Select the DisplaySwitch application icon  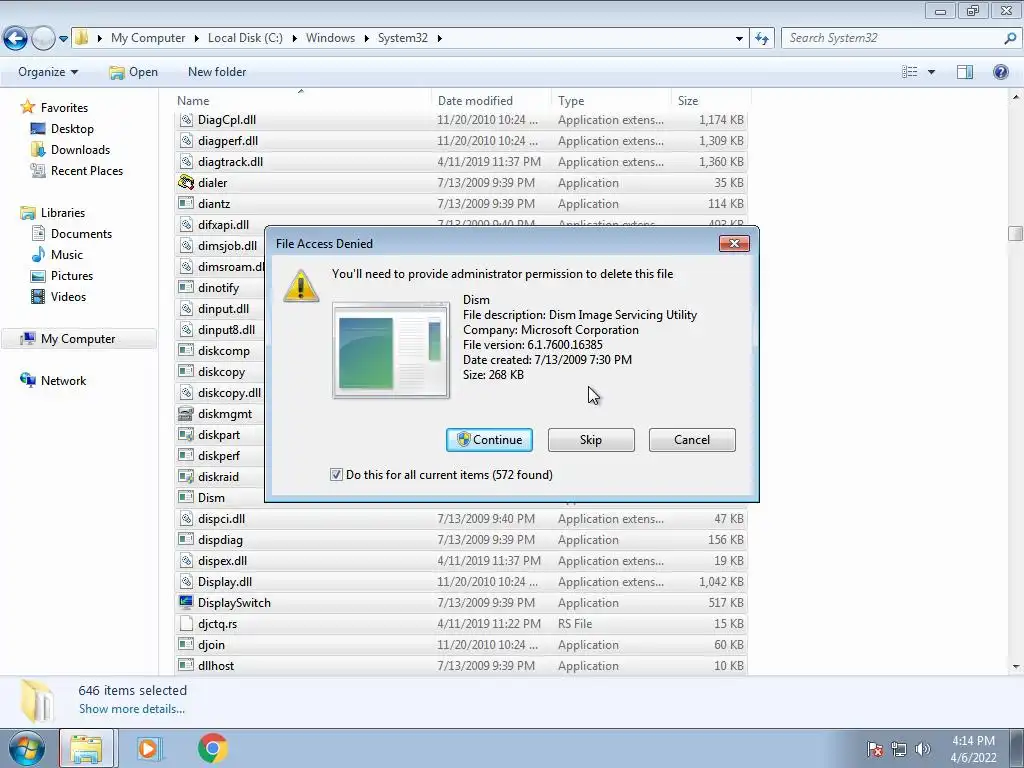[186, 602]
